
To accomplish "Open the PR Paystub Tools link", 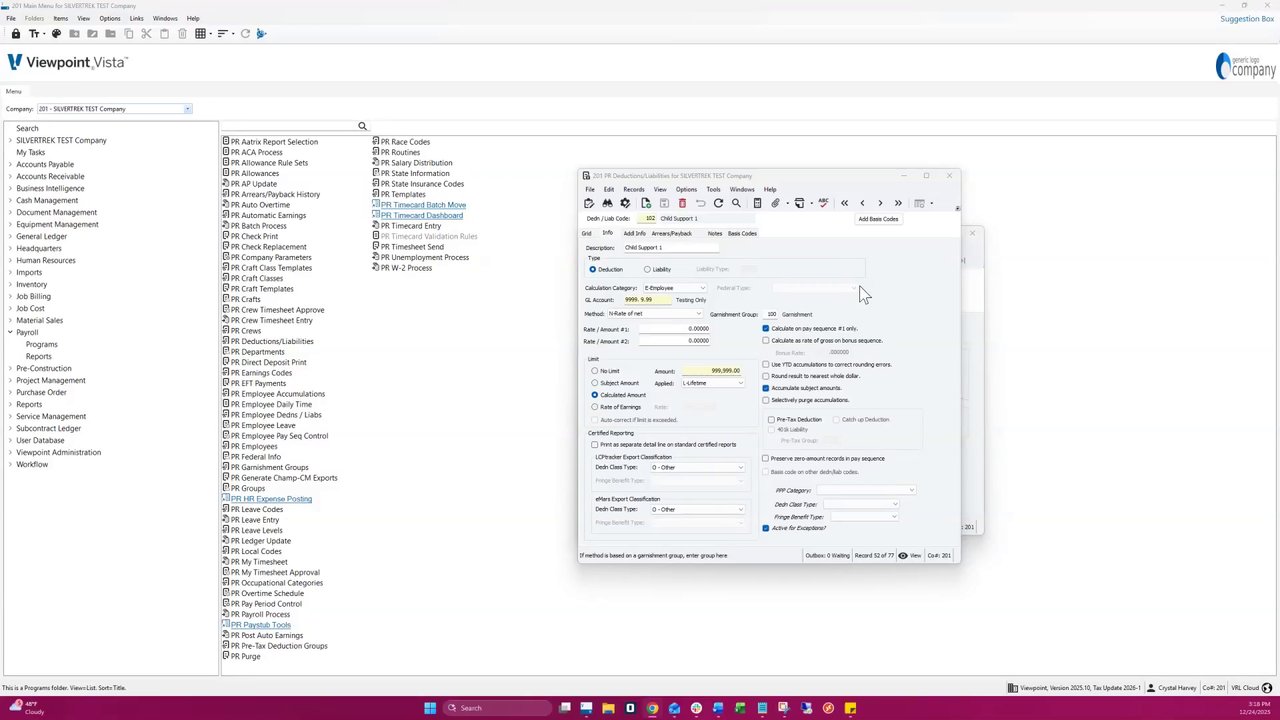I will tap(260, 625).
